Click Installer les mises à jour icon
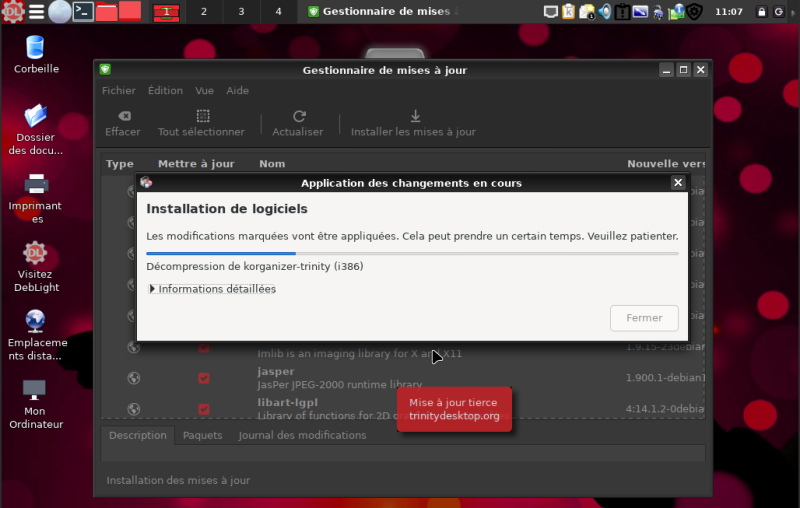The height and width of the screenshot is (508, 800). click(415, 116)
